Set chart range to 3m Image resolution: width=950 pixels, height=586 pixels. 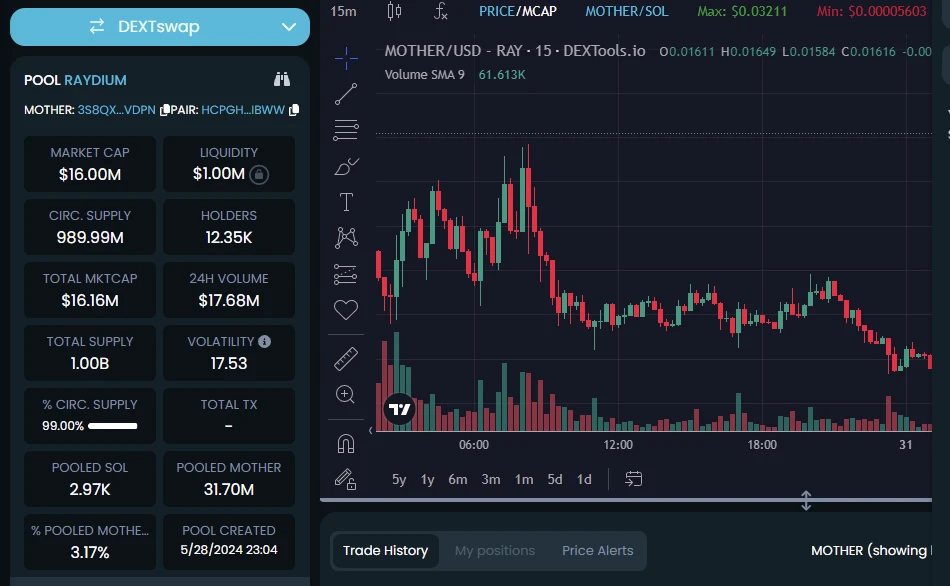coord(491,479)
